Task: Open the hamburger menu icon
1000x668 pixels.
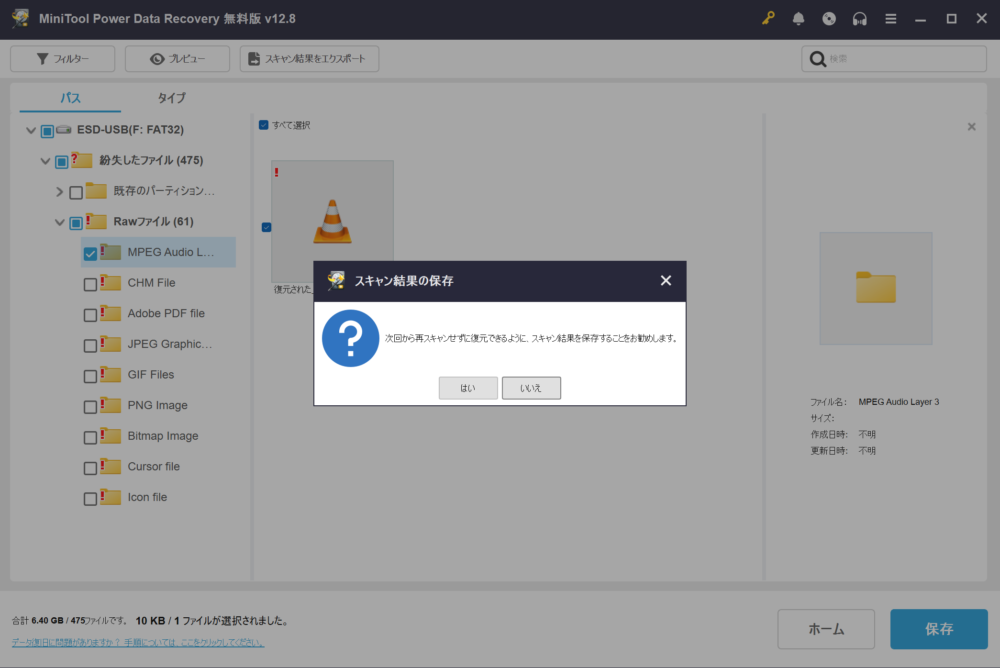Action: point(890,19)
